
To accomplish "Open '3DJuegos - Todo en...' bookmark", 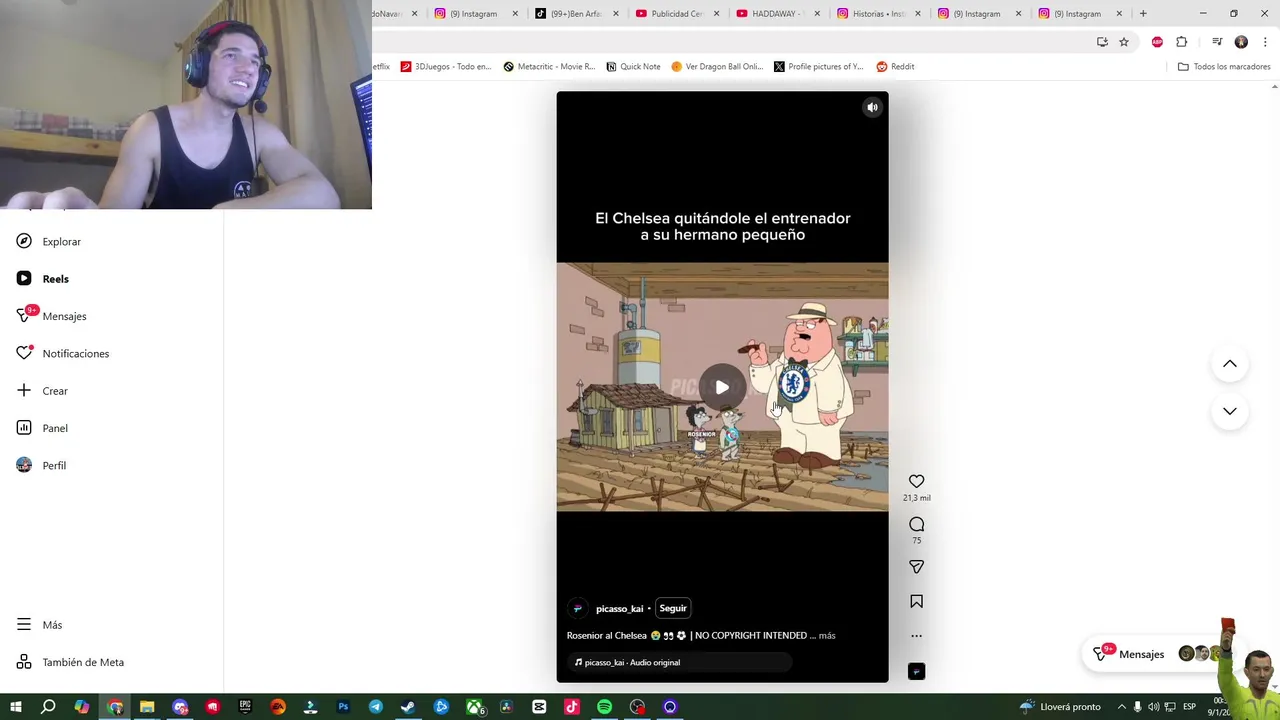I will [446, 67].
